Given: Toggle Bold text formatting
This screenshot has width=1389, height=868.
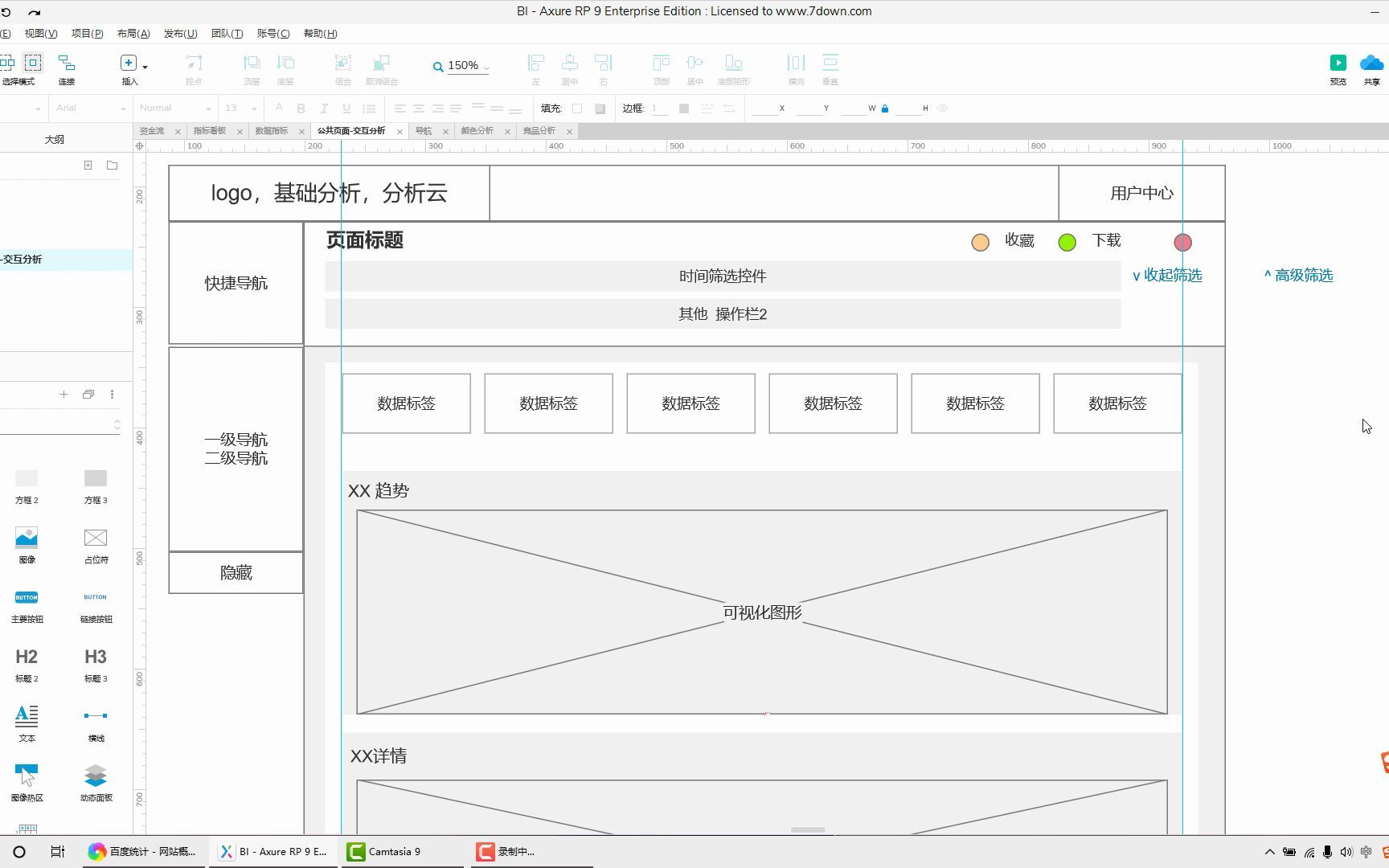Looking at the screenshot, I should click(x=301, y=108).
